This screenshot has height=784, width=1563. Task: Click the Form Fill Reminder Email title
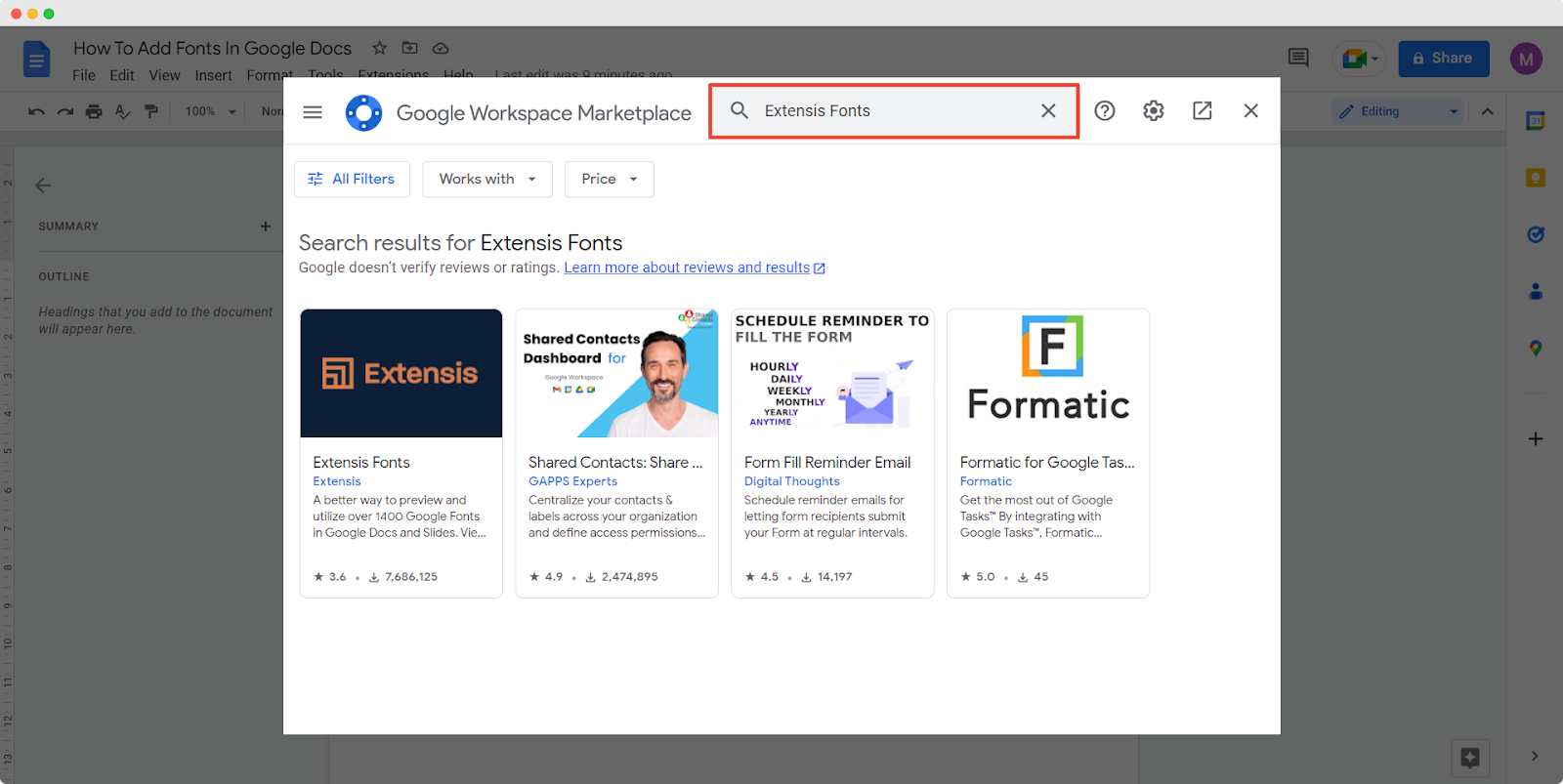[x=827, y=462]
